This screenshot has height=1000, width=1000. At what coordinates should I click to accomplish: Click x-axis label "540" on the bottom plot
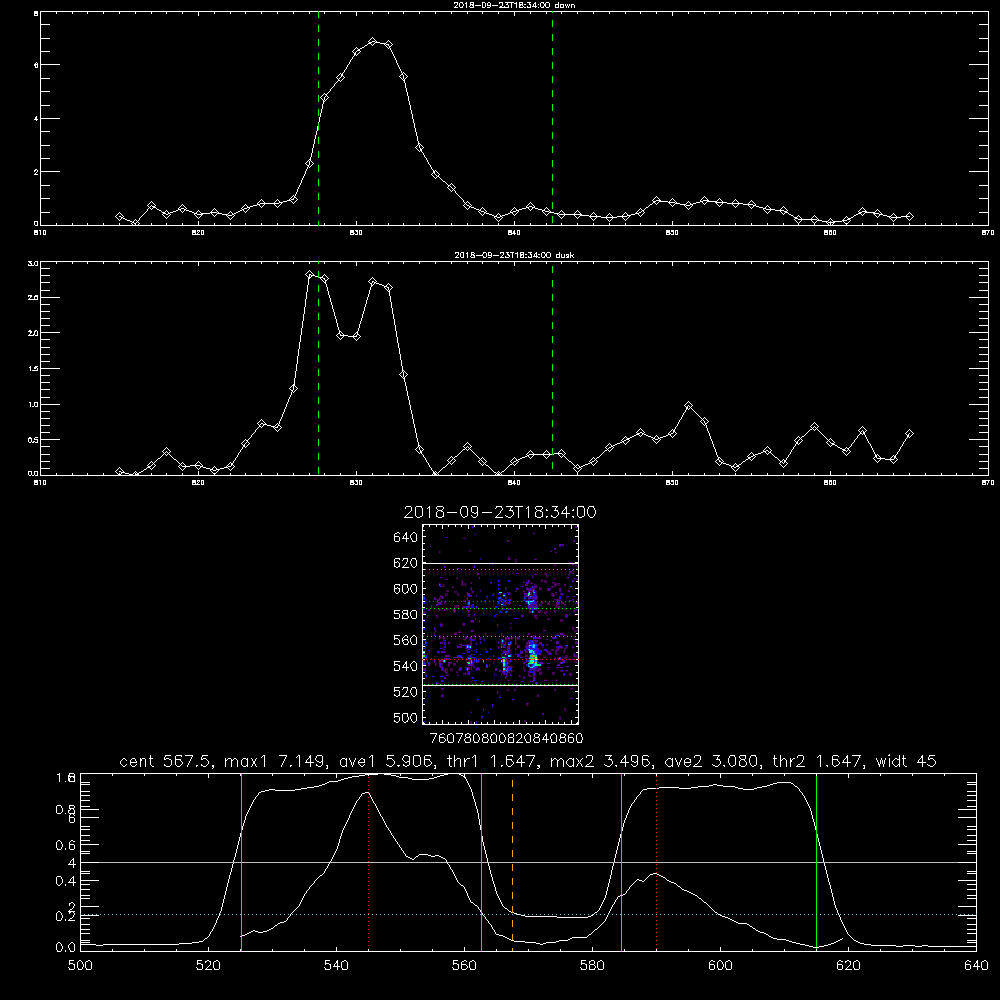pos(336,965)
